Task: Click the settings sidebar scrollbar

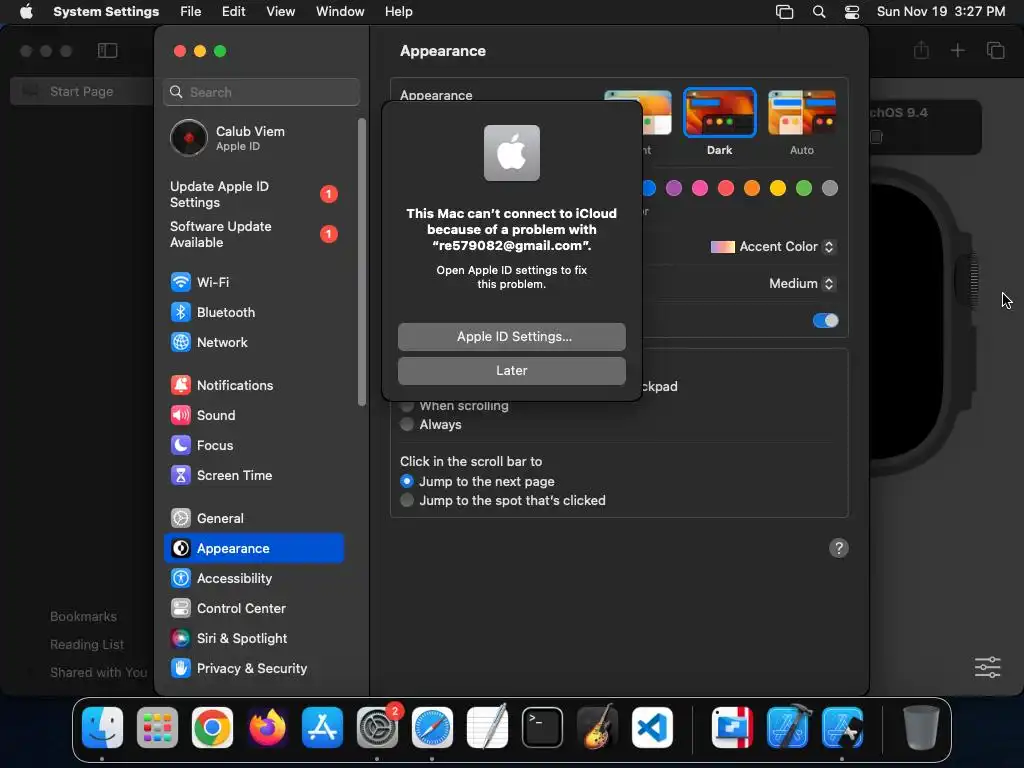Action: pyautogui.click(x=362, y=261)
